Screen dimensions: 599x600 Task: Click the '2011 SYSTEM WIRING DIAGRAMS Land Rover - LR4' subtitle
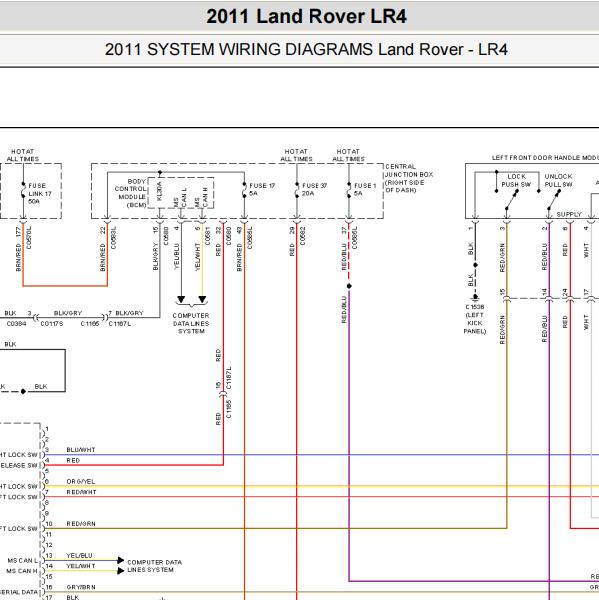[306, 50]
